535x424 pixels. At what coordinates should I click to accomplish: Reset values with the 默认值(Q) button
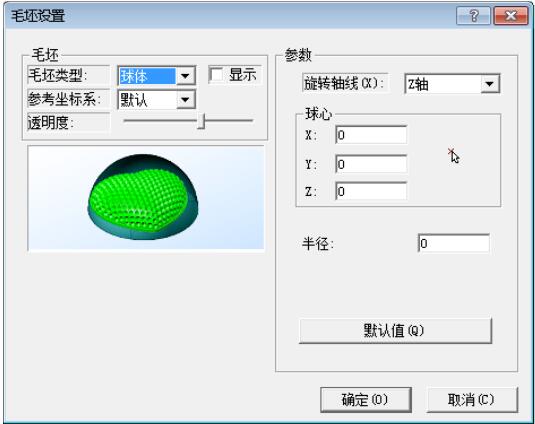tap(395, 331)
